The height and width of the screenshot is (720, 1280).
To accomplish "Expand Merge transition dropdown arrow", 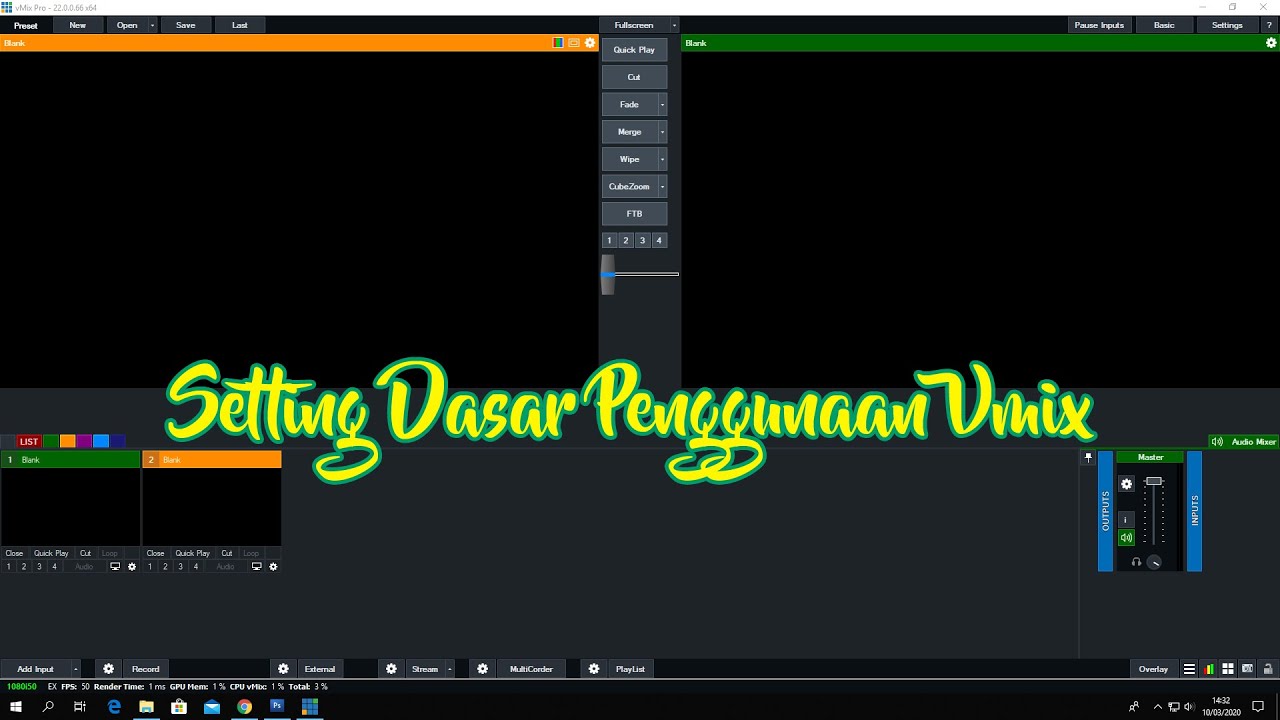I will click(x=662, y=132).
